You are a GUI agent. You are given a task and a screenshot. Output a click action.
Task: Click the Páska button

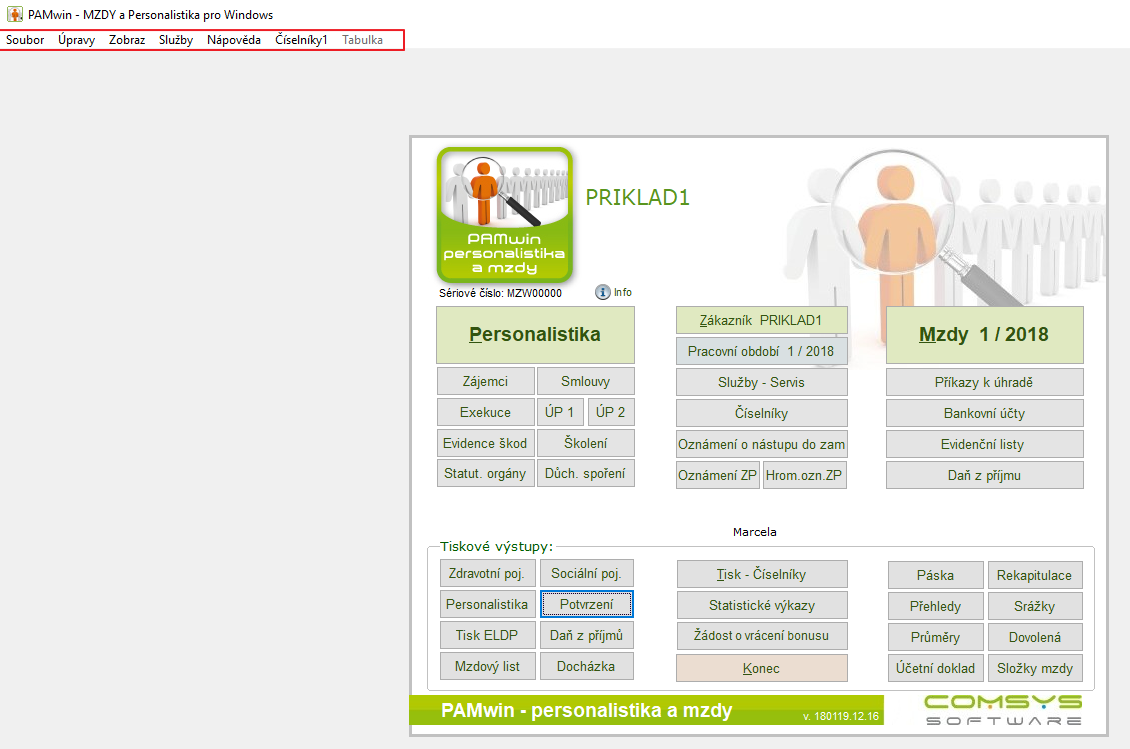935,575
